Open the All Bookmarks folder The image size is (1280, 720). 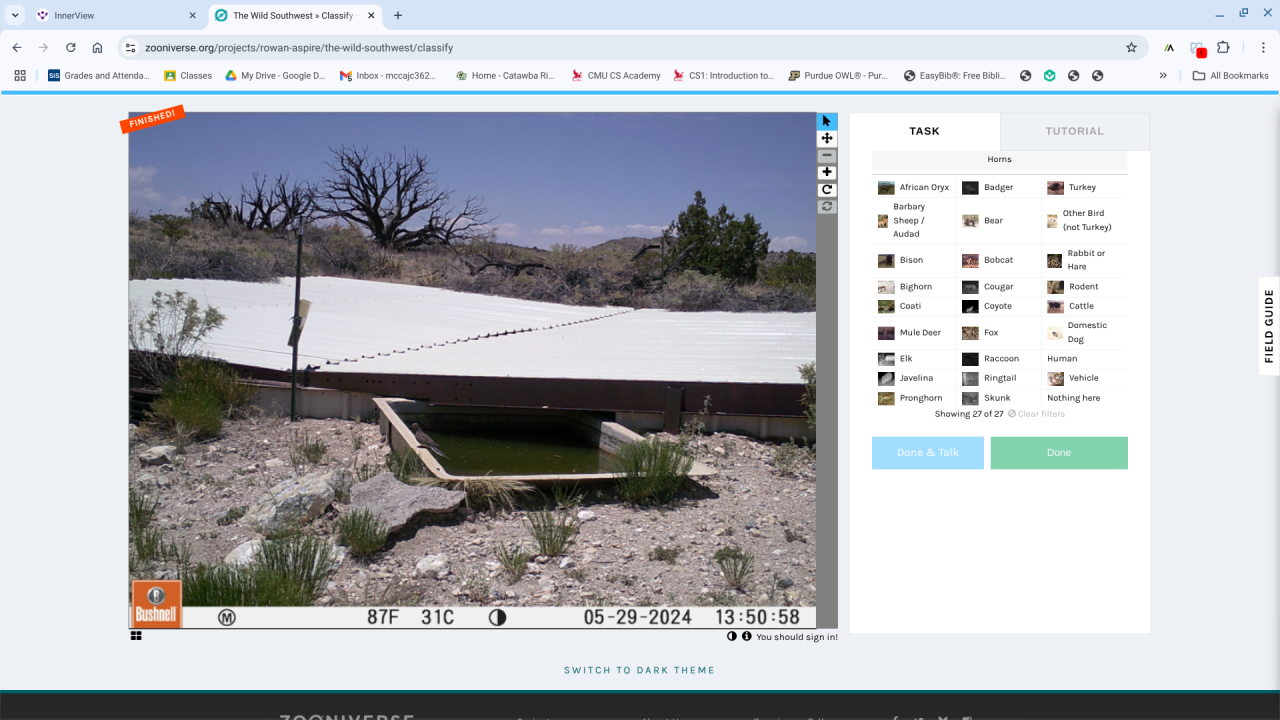click(1230, 75)
